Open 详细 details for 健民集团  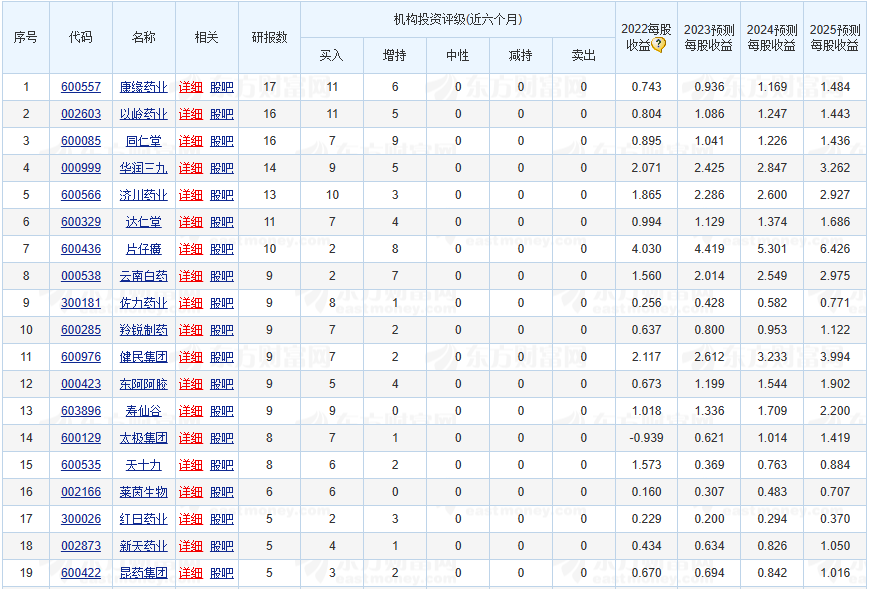coord(191,357)
